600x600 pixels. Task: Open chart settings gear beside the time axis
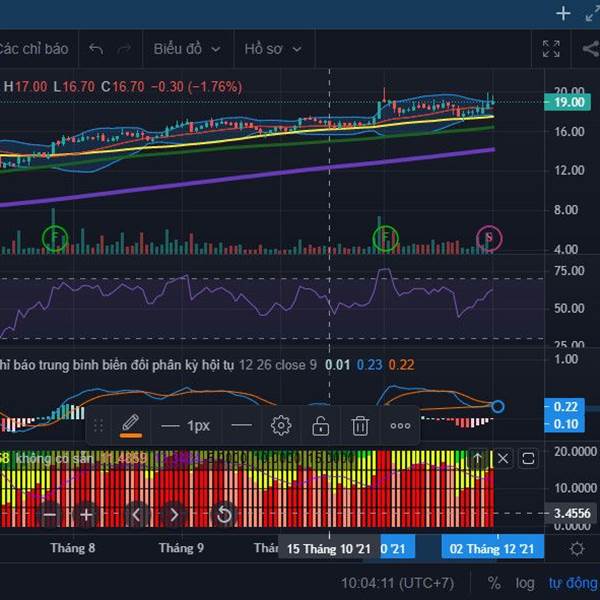577,549
